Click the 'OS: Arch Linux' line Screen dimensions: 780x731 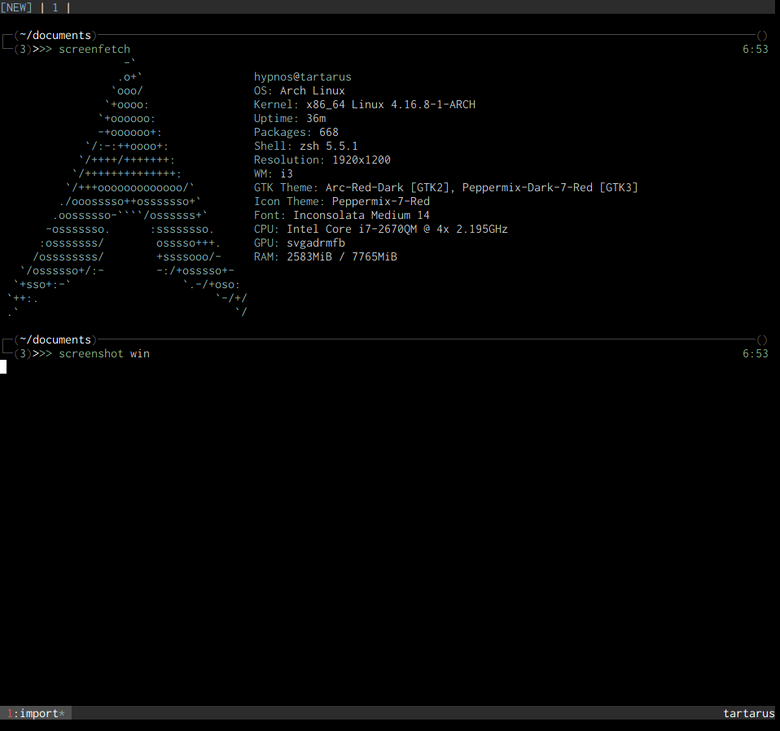299,91
